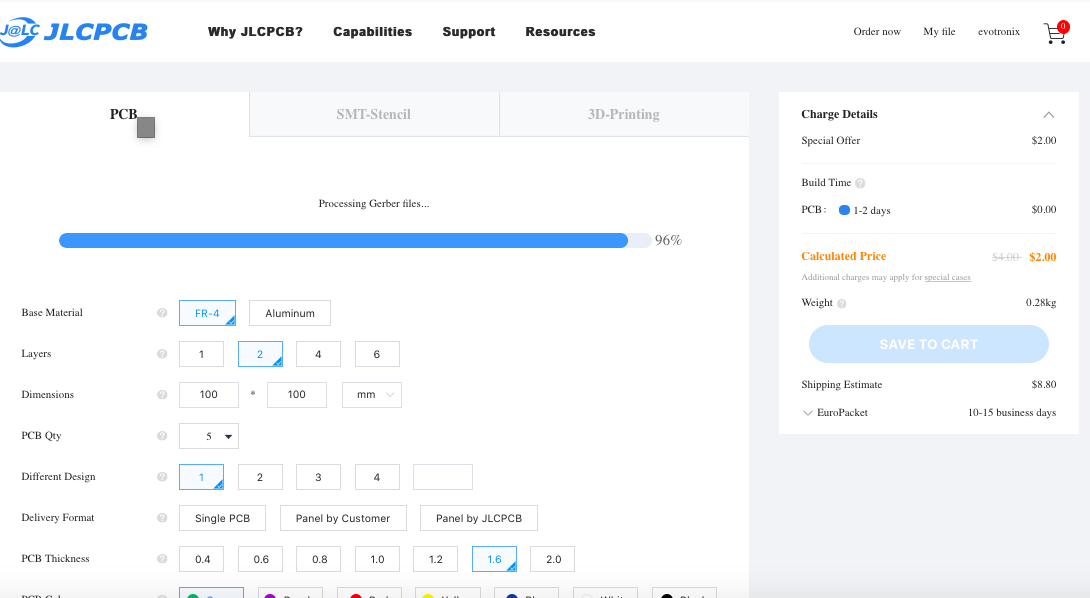Open the Why JLCPCB? menu
Image resolution: width=1090 pixels, height=598 pixels.
(x=255, y=32)
